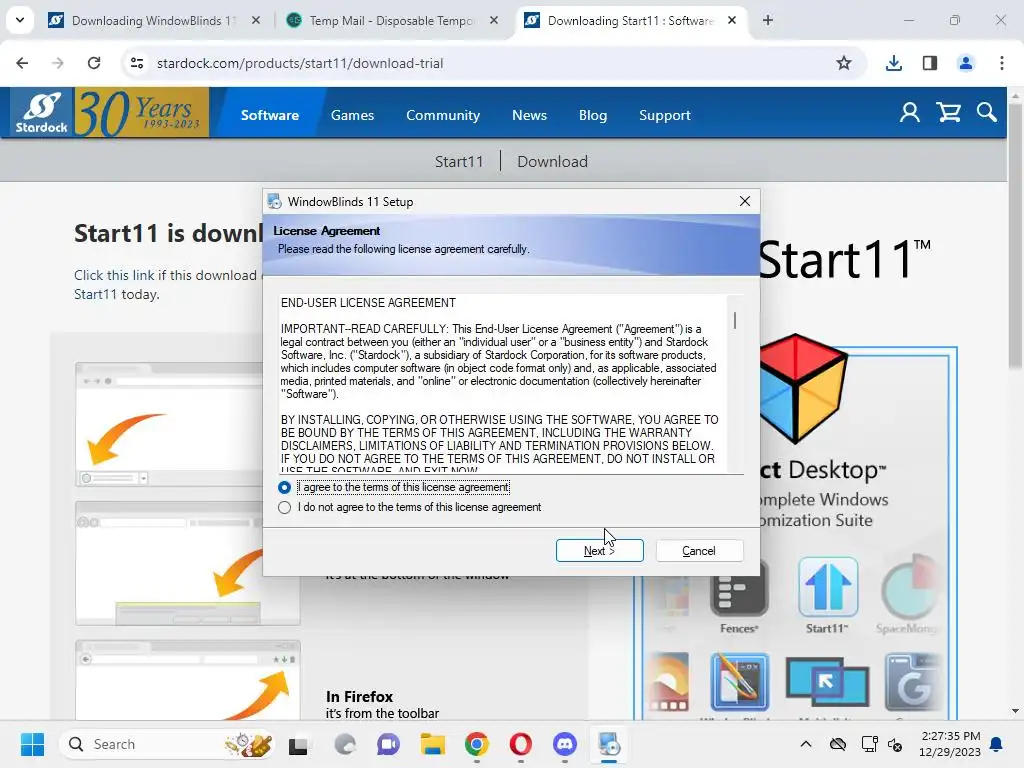Open the Software menu on Stardock site
The image size is (1024, 768).
pyautogui.click(x=270, y=115)
